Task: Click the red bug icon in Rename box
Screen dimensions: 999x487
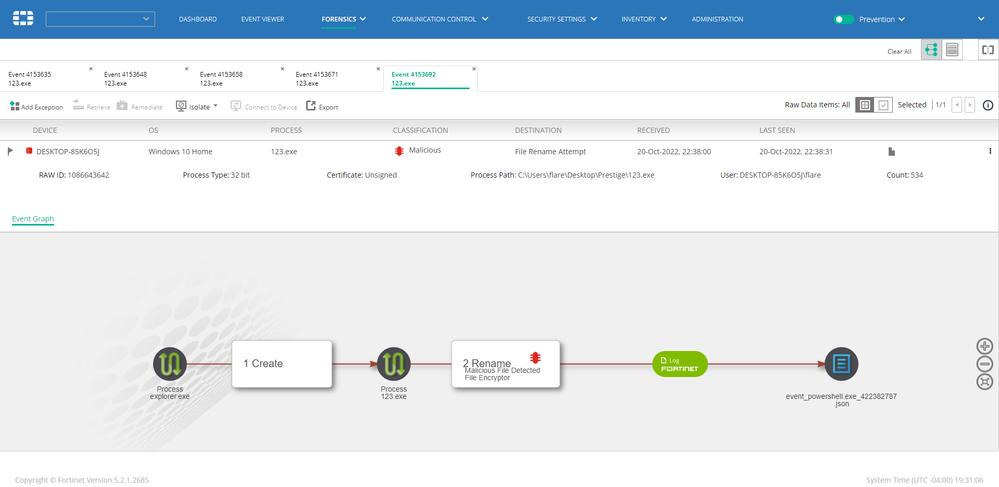Action: point(535,357)
